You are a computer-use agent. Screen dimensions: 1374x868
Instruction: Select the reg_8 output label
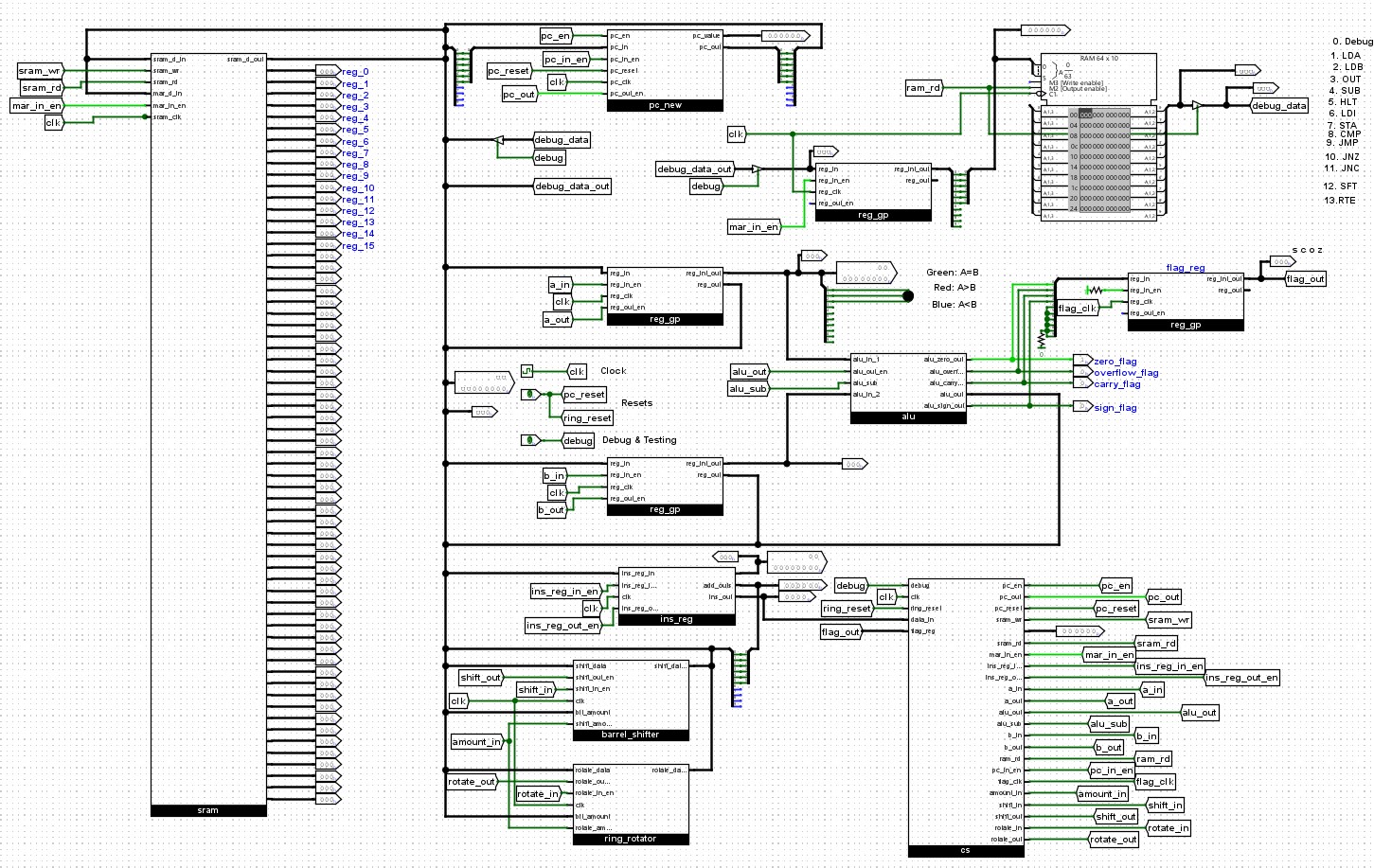pyautogui.click(x=355, y=165)
